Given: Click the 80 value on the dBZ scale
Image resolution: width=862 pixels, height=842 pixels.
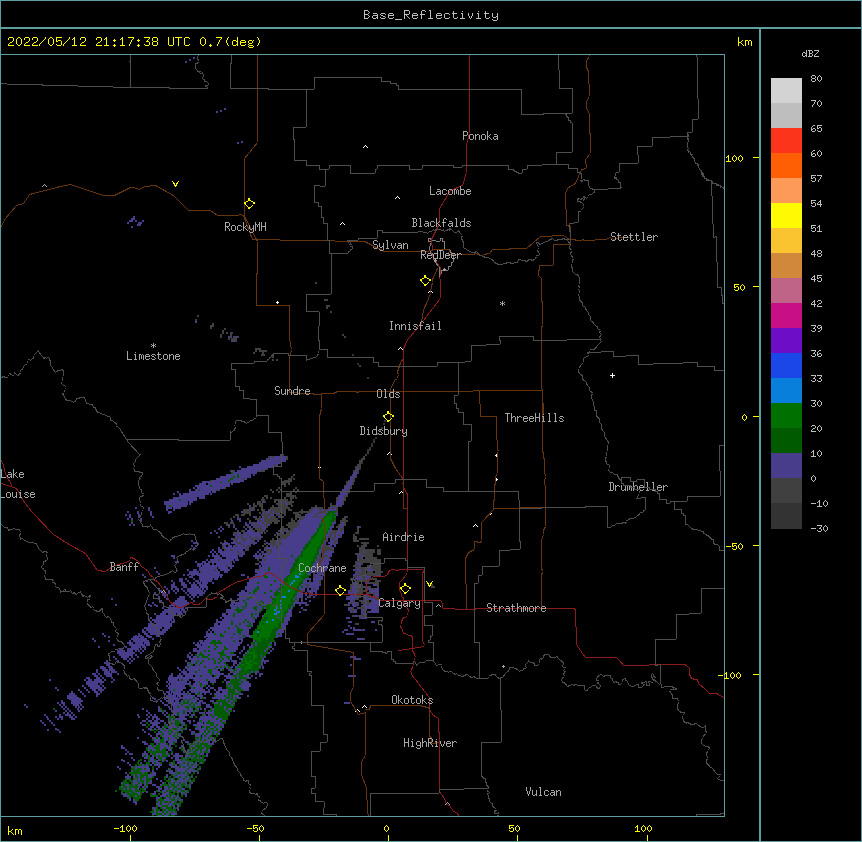Looking at the screenshot, I should point(816,79).
